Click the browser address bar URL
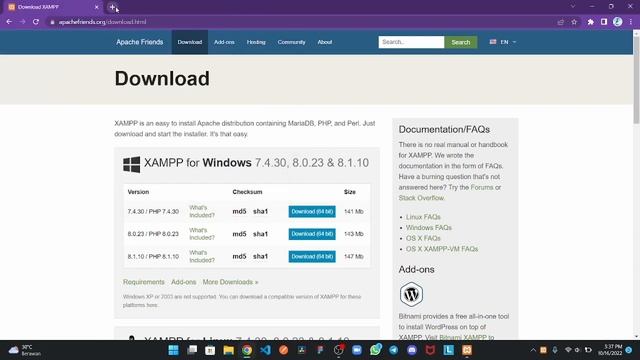Viewport: 640px width, 360px height. 102,22
